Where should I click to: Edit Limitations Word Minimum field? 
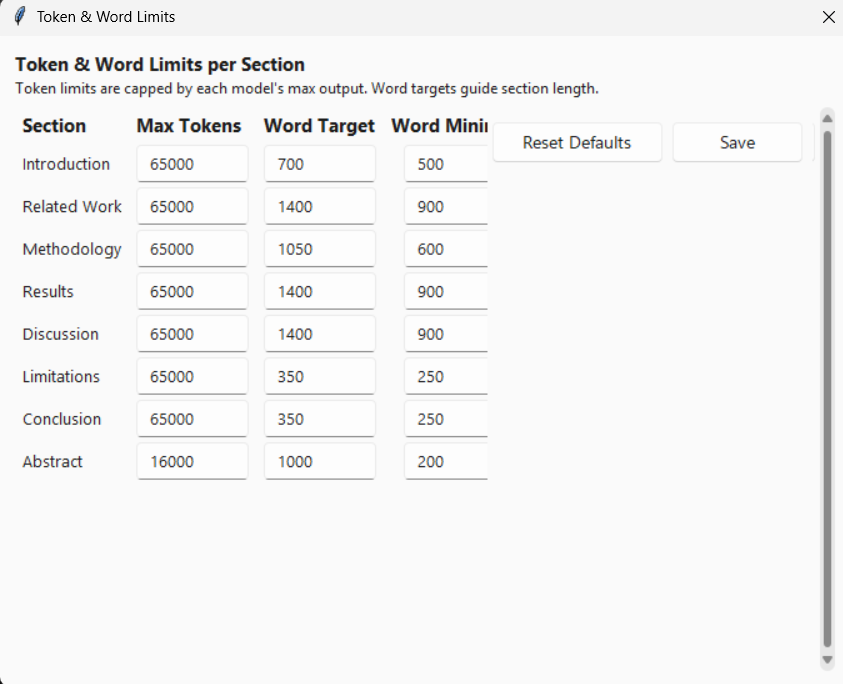pos(446,376)
